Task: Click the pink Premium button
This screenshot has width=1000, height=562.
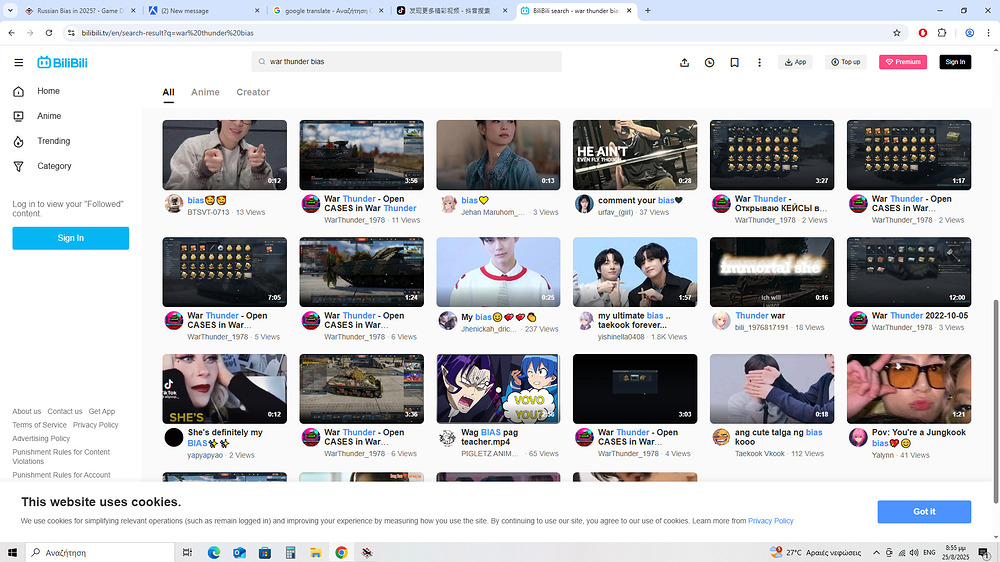Action: point(902,62)
